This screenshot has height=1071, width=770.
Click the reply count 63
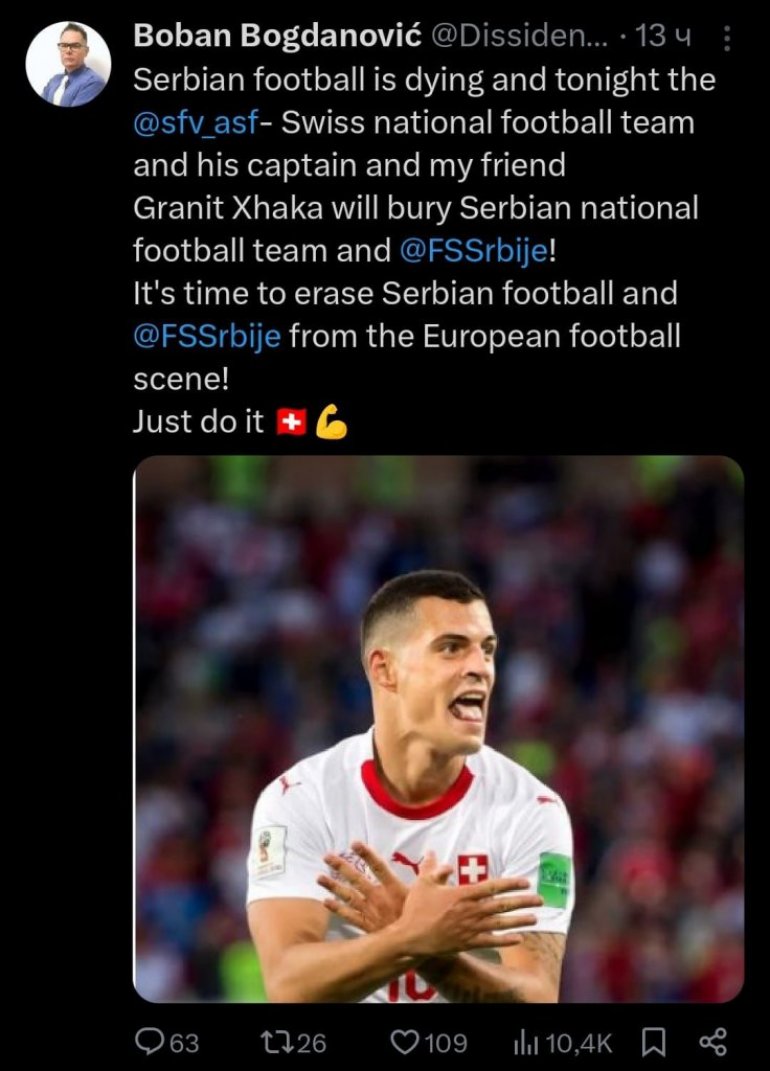[x=184, y=1043]
